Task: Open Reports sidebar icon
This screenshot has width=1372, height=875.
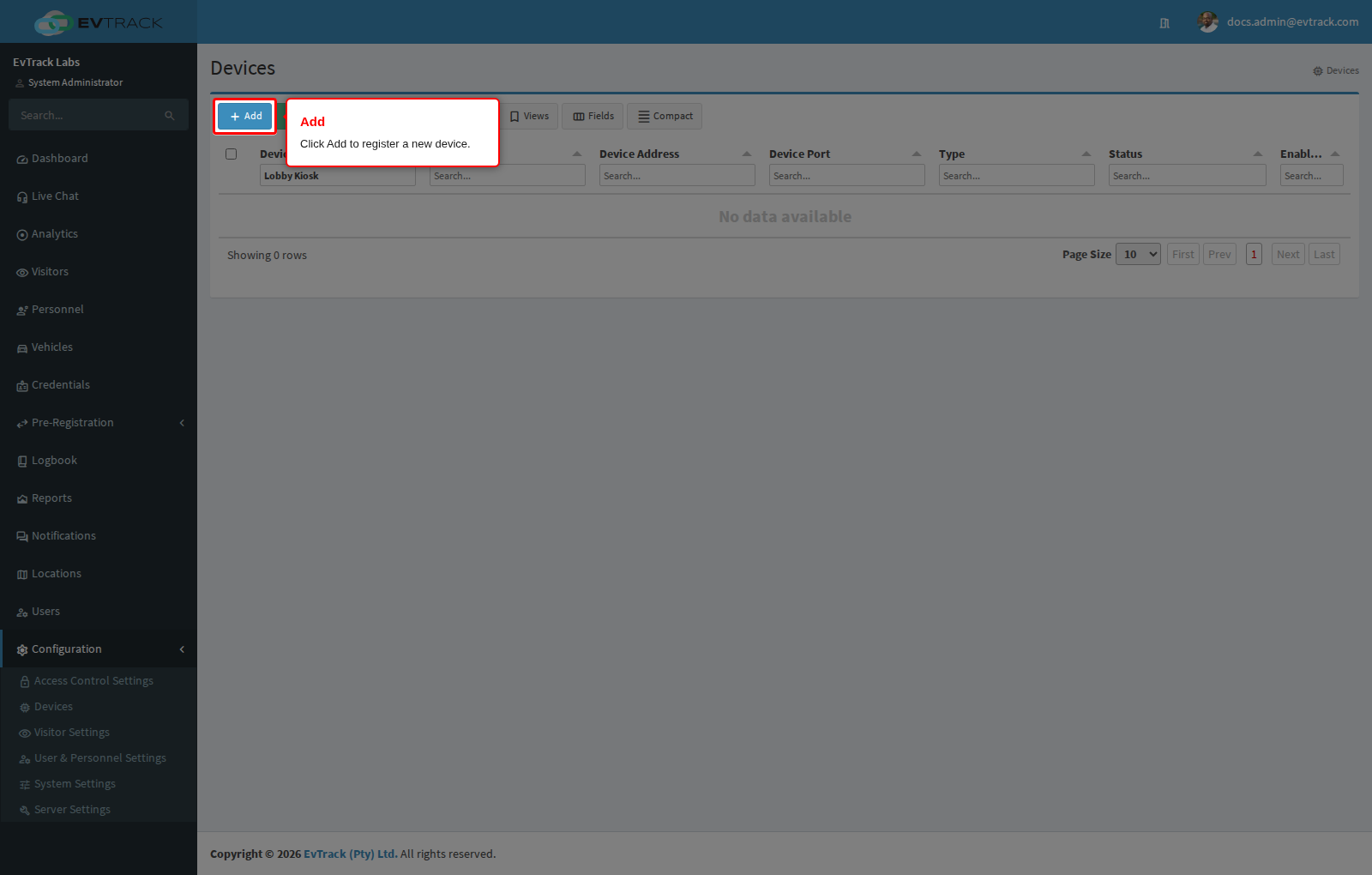Action: coord(22,499)
